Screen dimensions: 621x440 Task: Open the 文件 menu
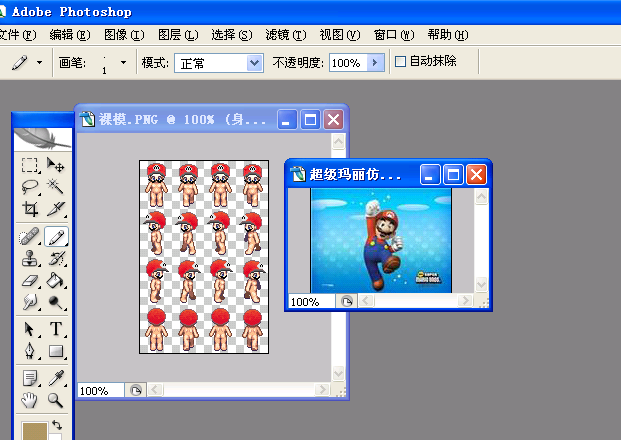coord(17,35)
